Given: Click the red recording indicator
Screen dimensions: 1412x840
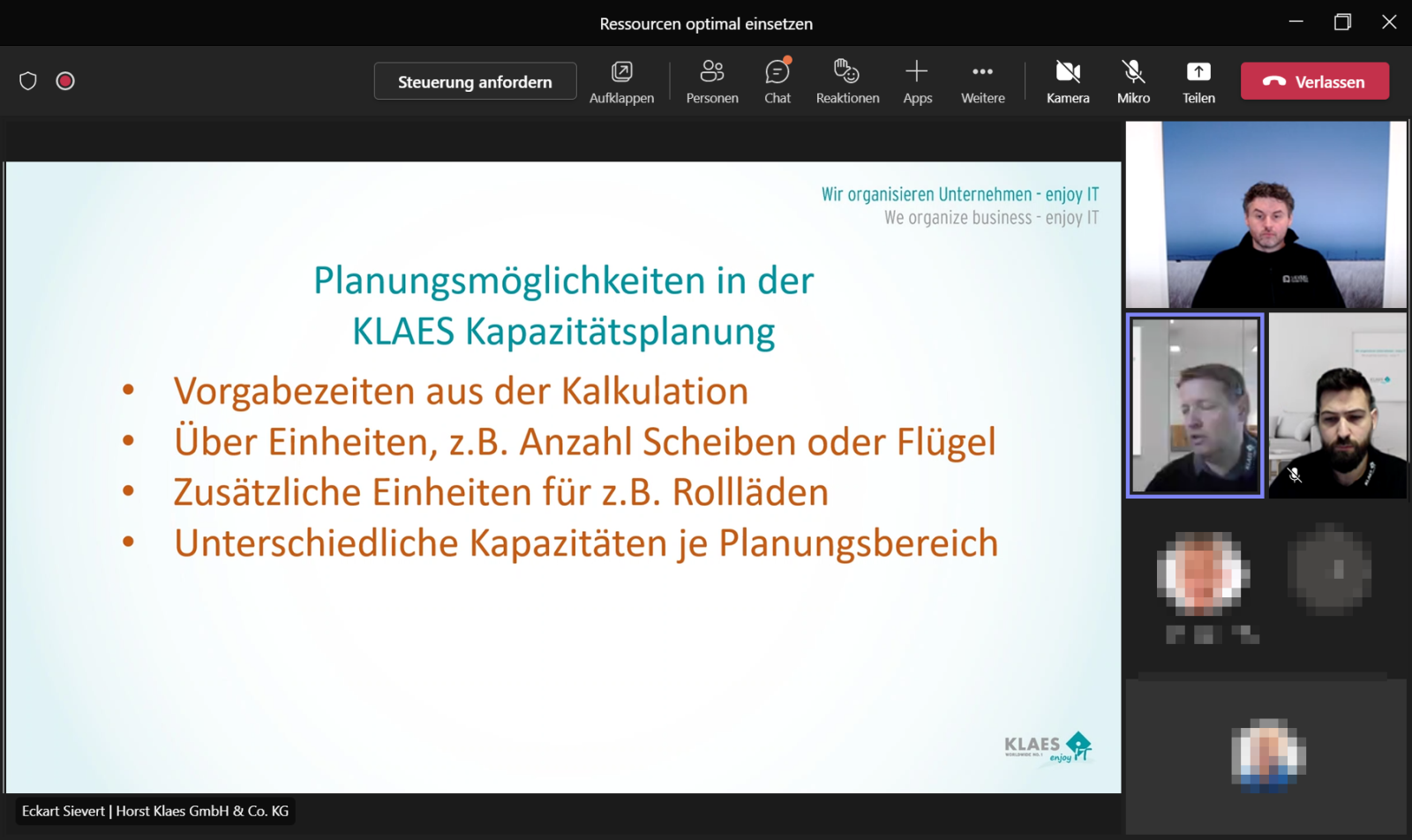Looking at the screenshot, I should pyautogui.click(x=65, y=81).
